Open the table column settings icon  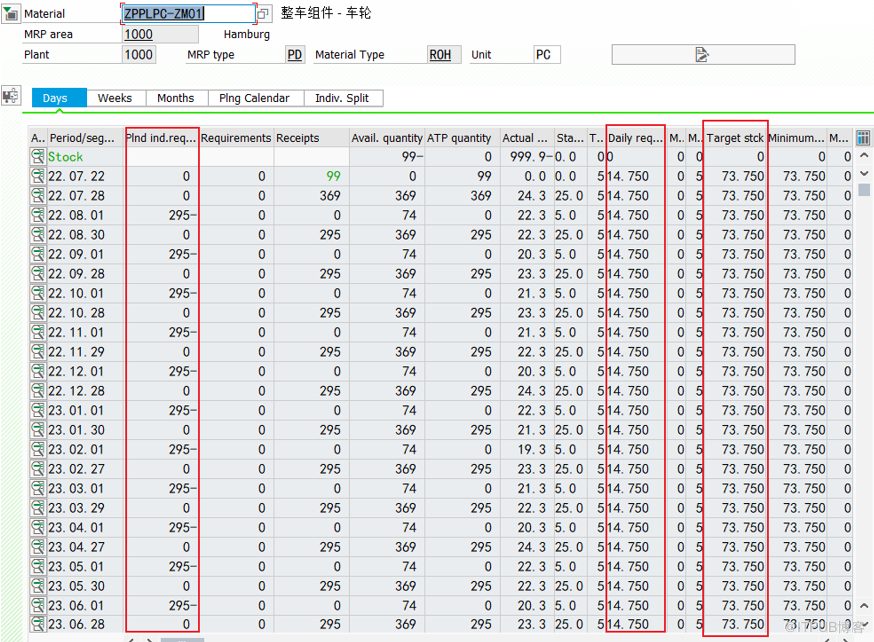(x=863, y=137)
